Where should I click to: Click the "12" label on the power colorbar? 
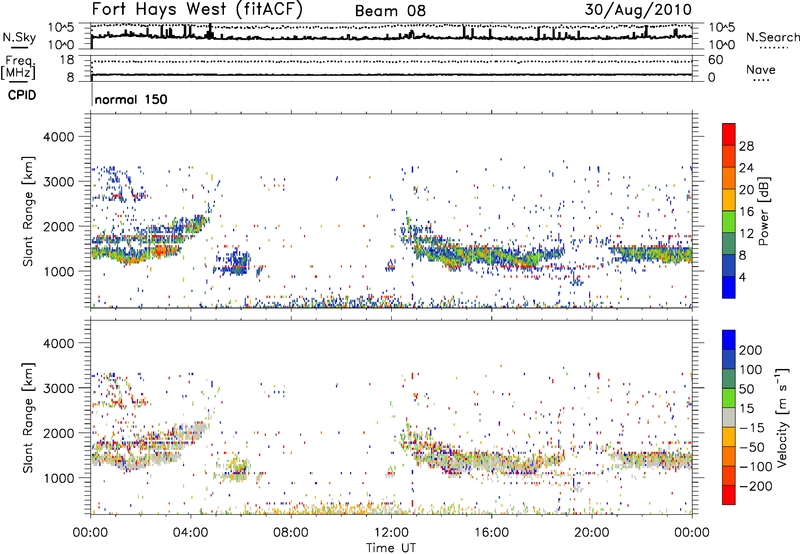746,234
